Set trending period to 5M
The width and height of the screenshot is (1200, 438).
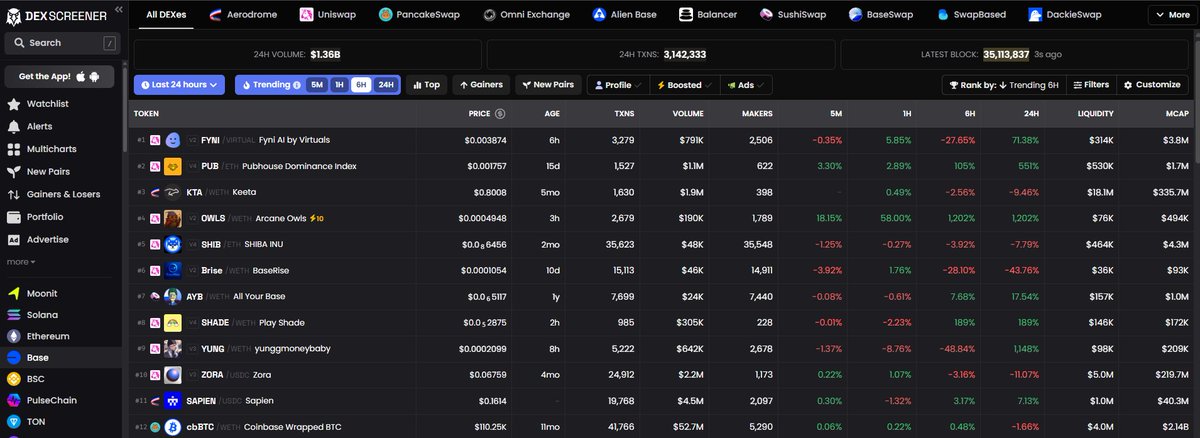click(317, 85)
